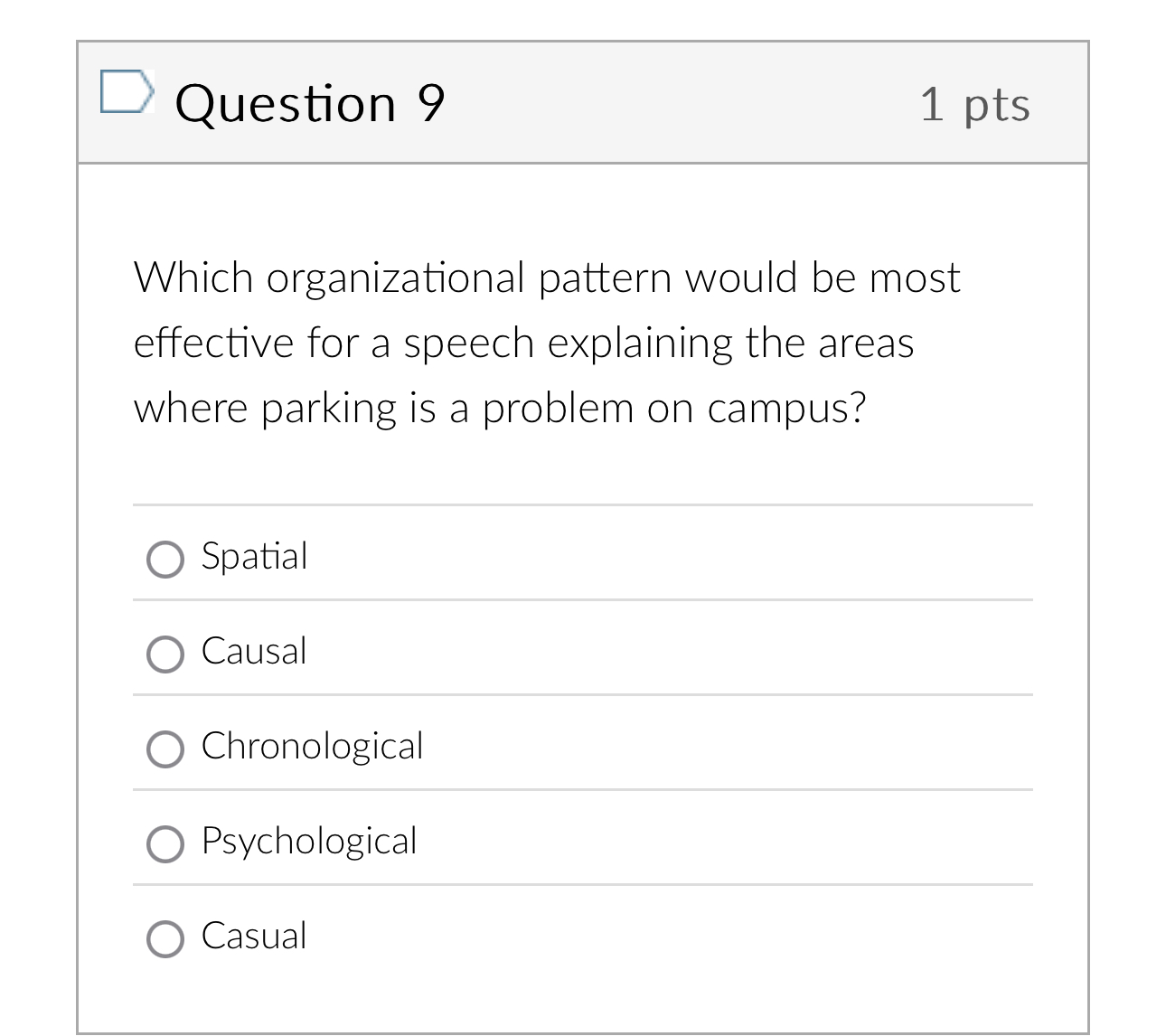Screen dimensions: 1166x1036
Task: Select the Causal radio button
Action: pos(165,654)
